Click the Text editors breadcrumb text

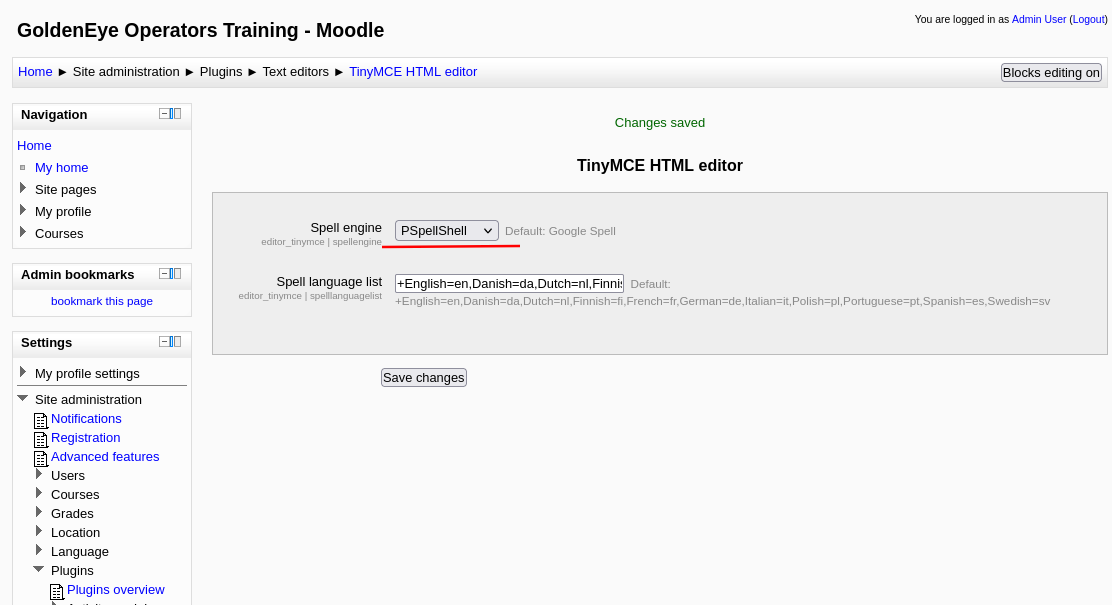tap(296, 72)
